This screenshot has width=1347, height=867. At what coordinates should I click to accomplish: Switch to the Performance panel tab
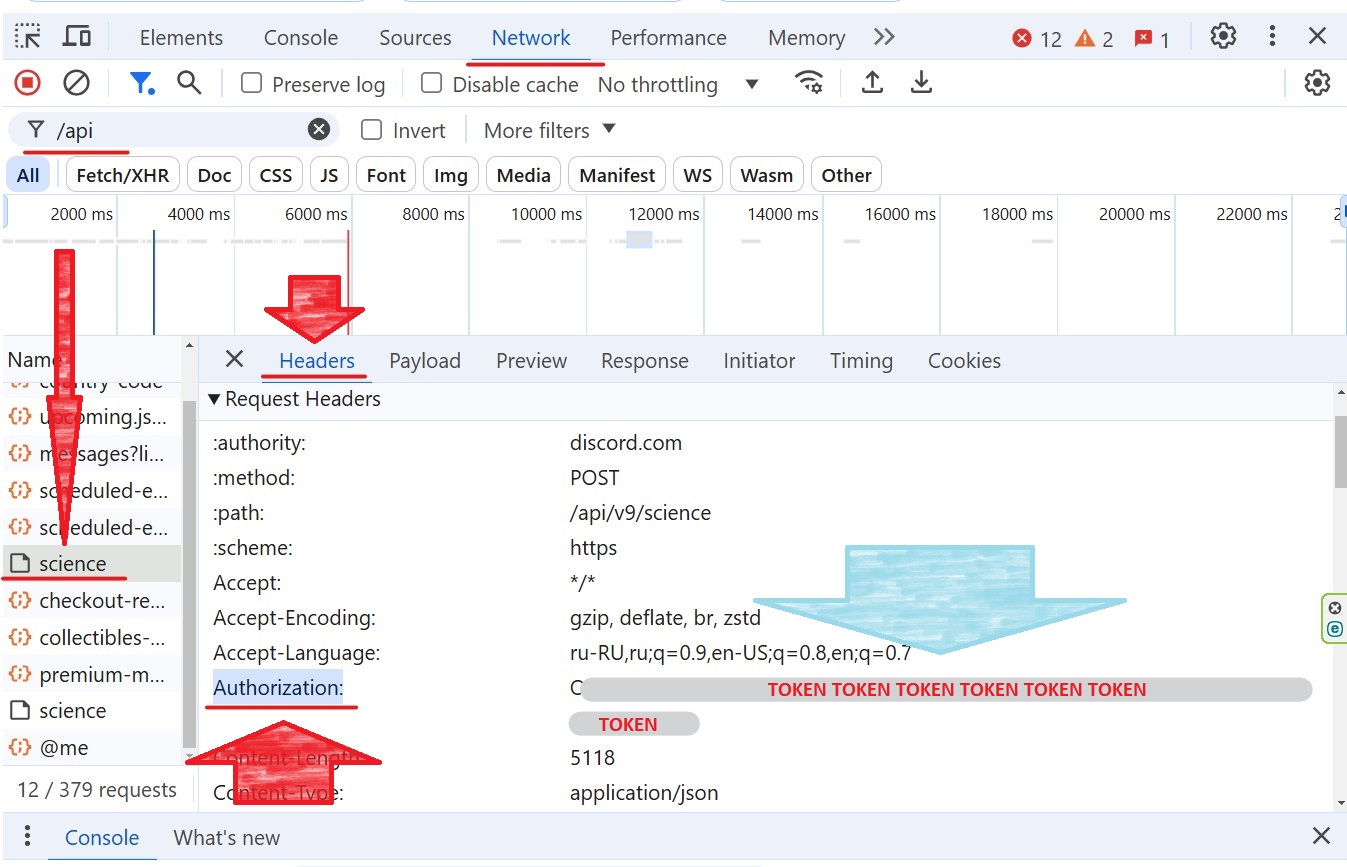coord(668,38)
